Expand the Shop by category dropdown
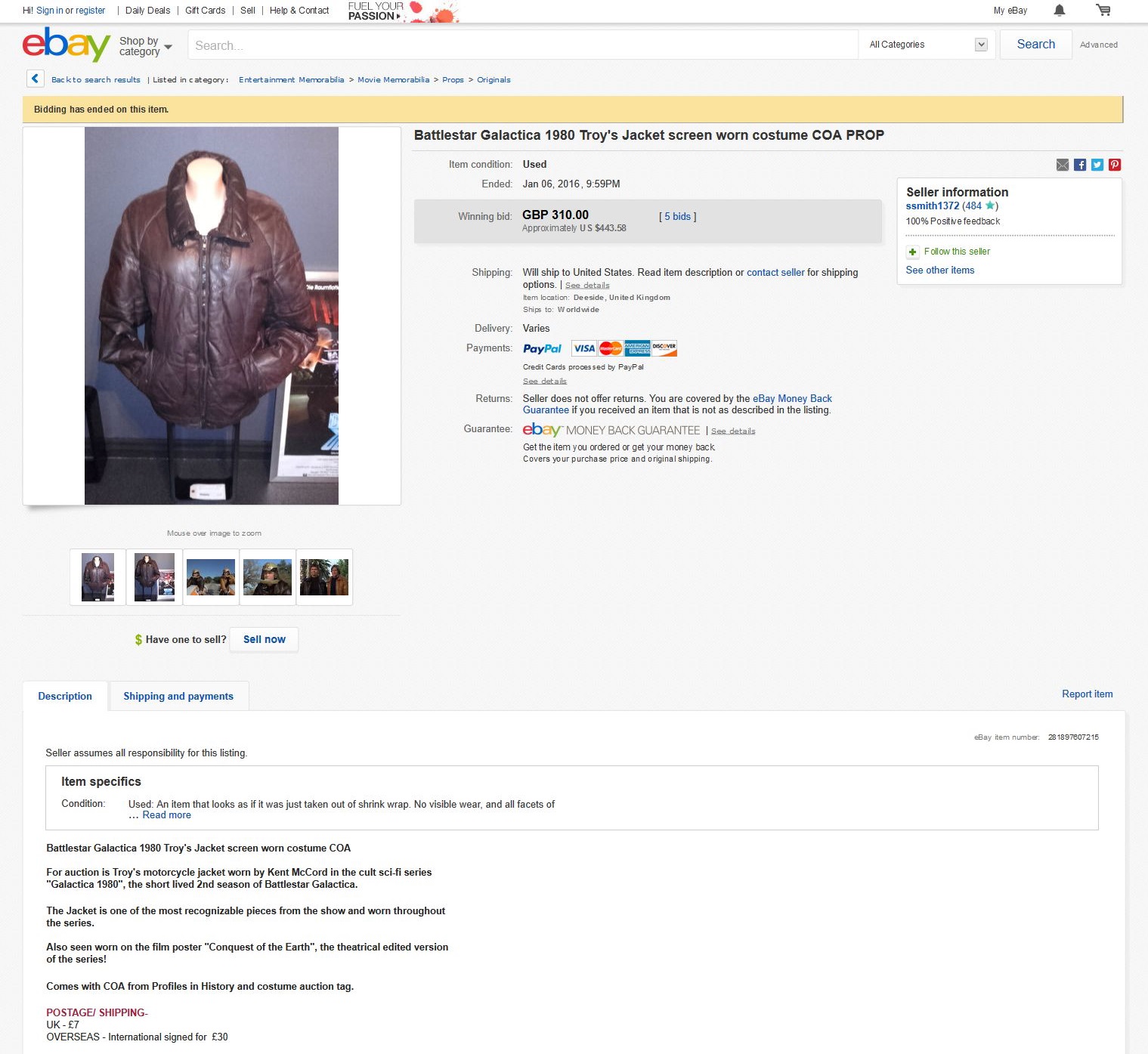The height and width of the screenshot is (1054, 1148). click(x=146, y=46)
